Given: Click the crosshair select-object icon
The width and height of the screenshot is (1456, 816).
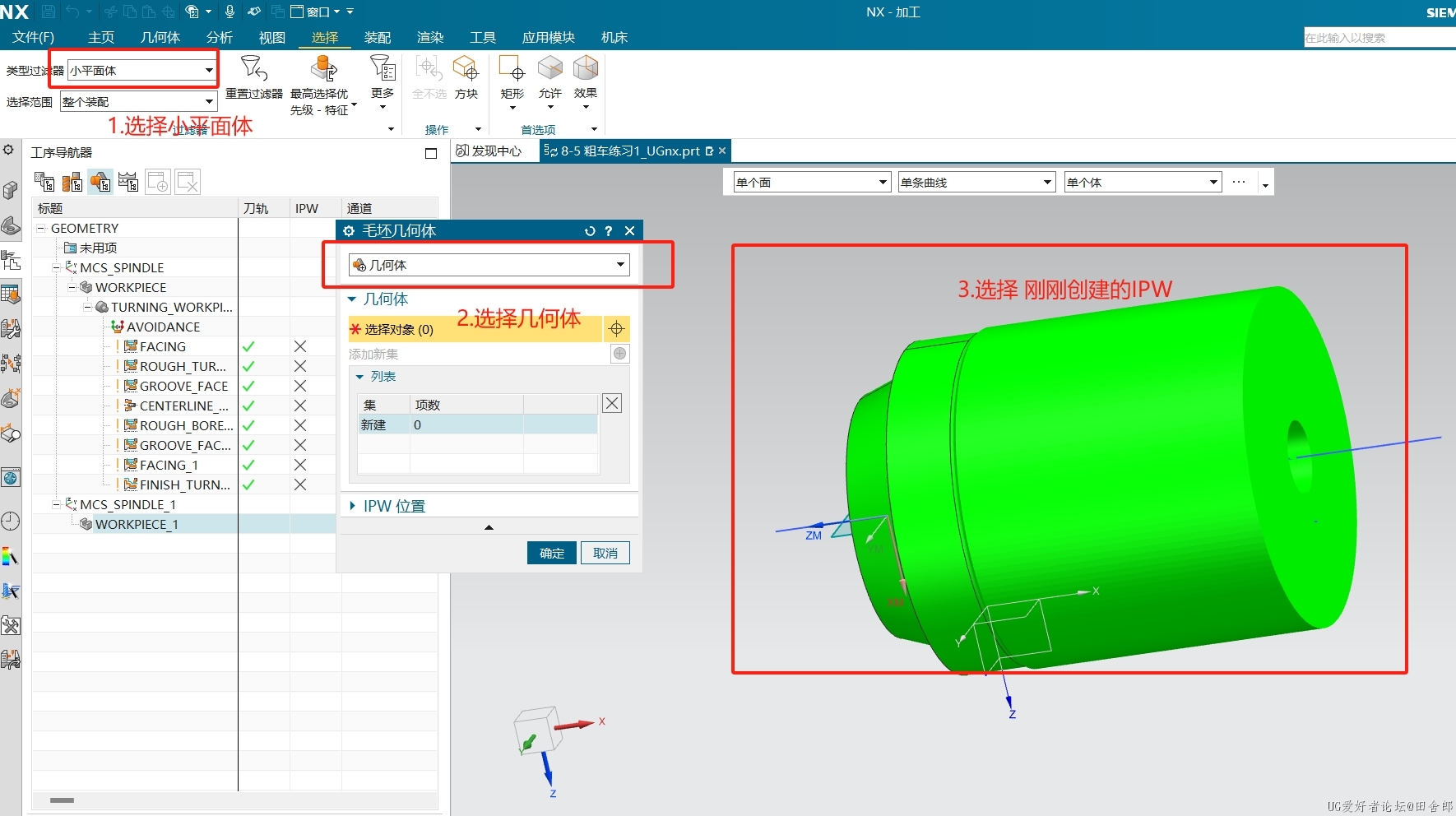Looking at the screenshot, I should click(x=617, y=329).
